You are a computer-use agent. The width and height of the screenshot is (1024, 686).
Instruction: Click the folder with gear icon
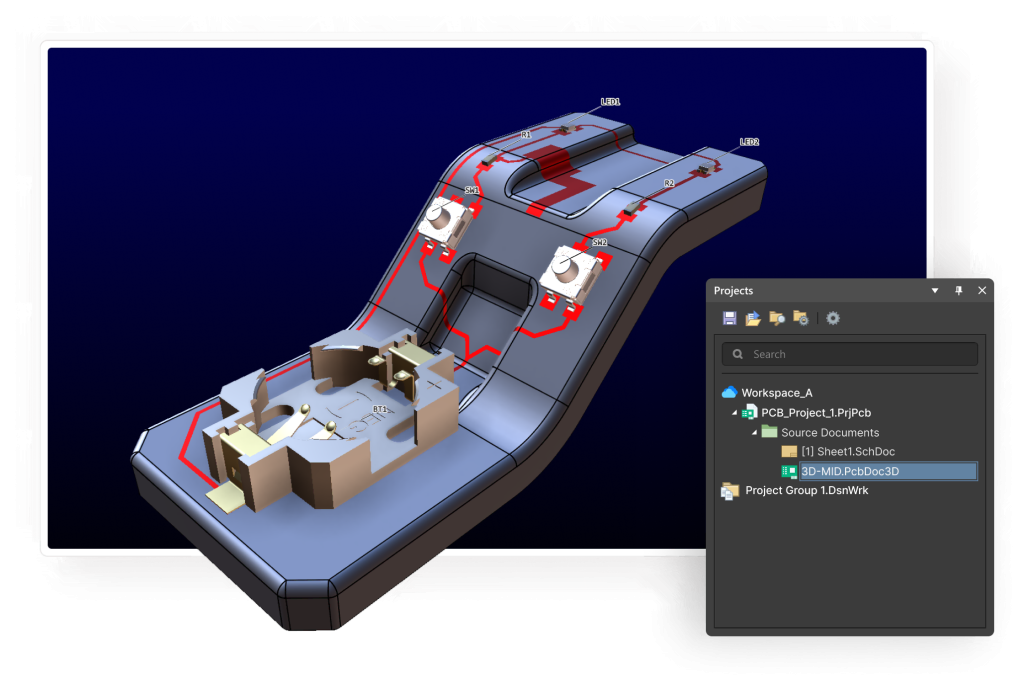click(x=800, y=318)
